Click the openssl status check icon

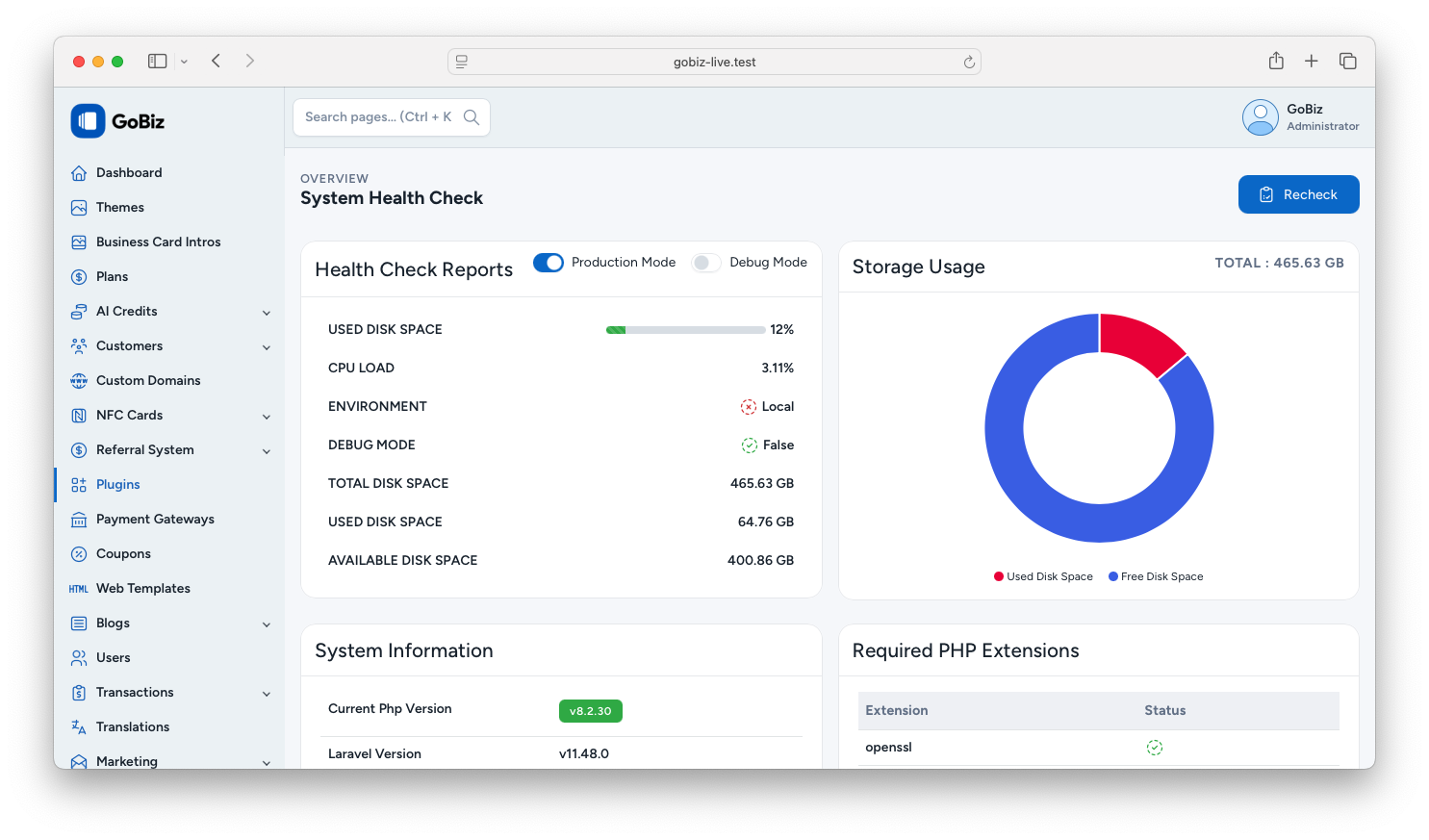coord(1155,748)
